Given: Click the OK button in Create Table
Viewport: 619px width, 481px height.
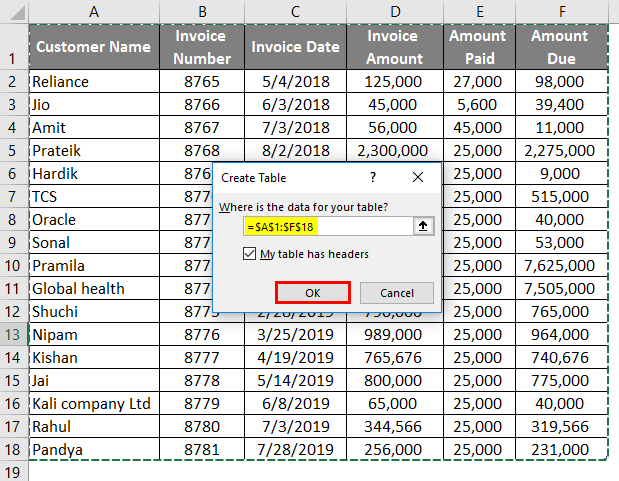Looking at the screenshot, I should 313,293.
